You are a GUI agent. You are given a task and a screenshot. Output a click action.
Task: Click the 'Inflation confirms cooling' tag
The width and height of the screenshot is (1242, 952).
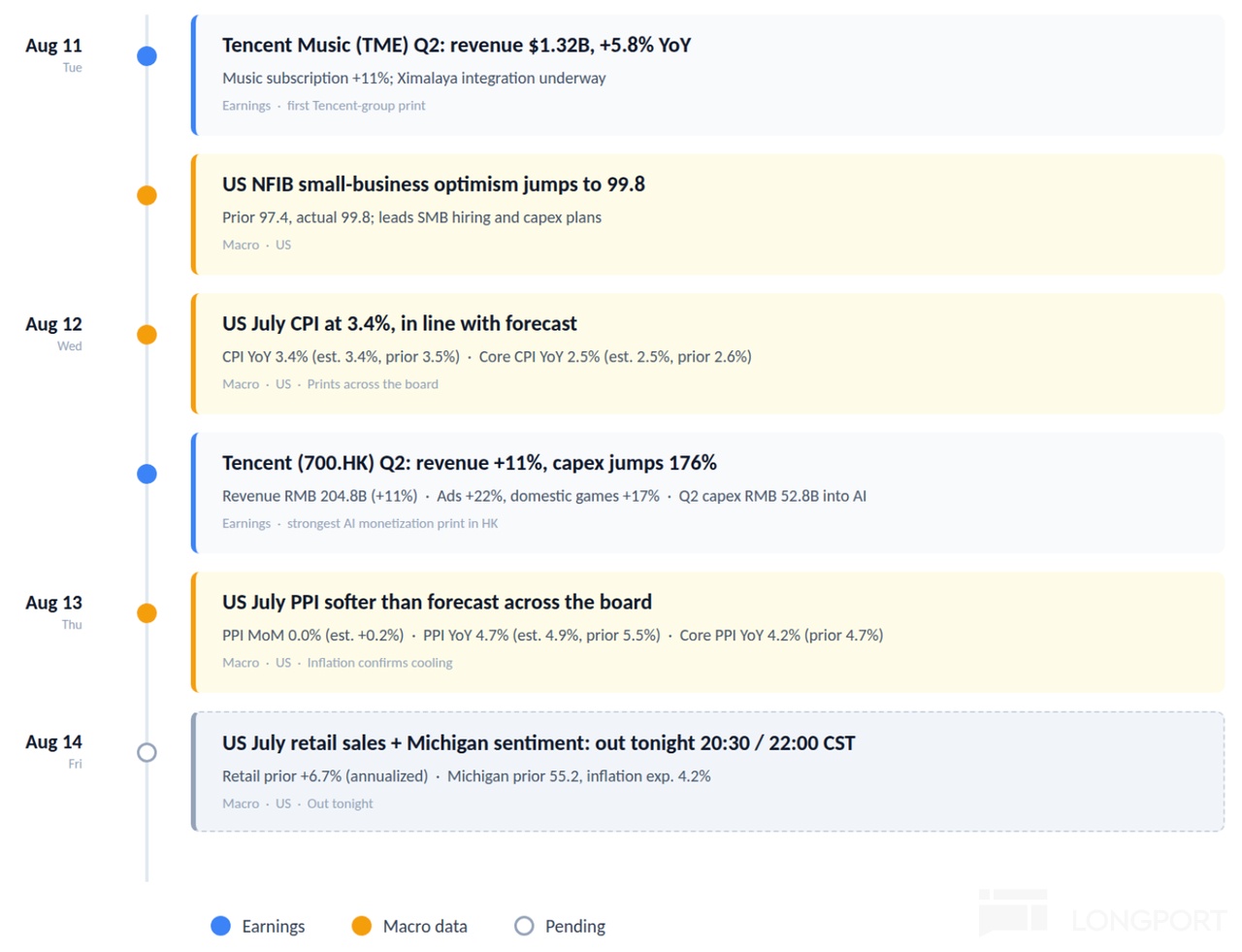[x=379, y=663]
